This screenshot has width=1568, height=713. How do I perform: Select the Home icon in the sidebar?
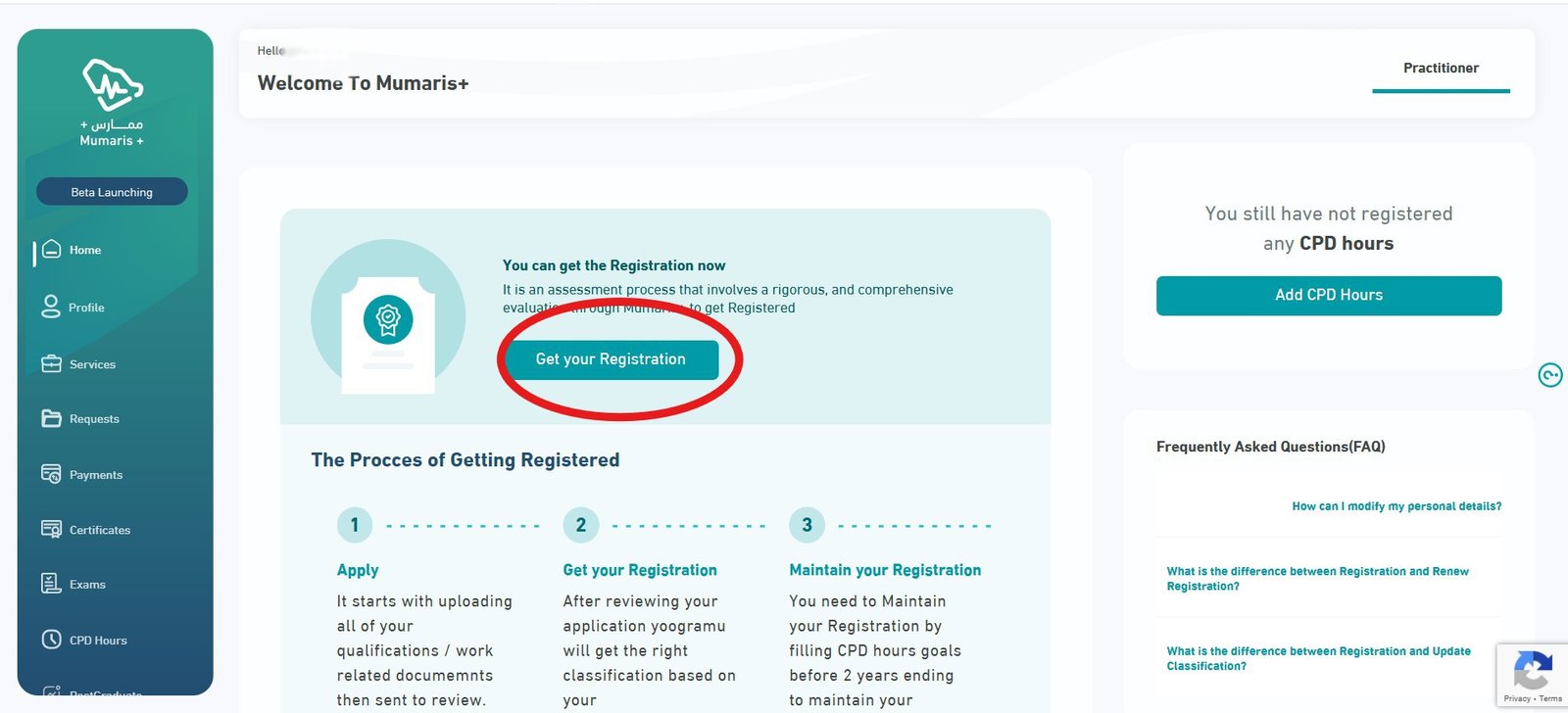click(51, 250)
